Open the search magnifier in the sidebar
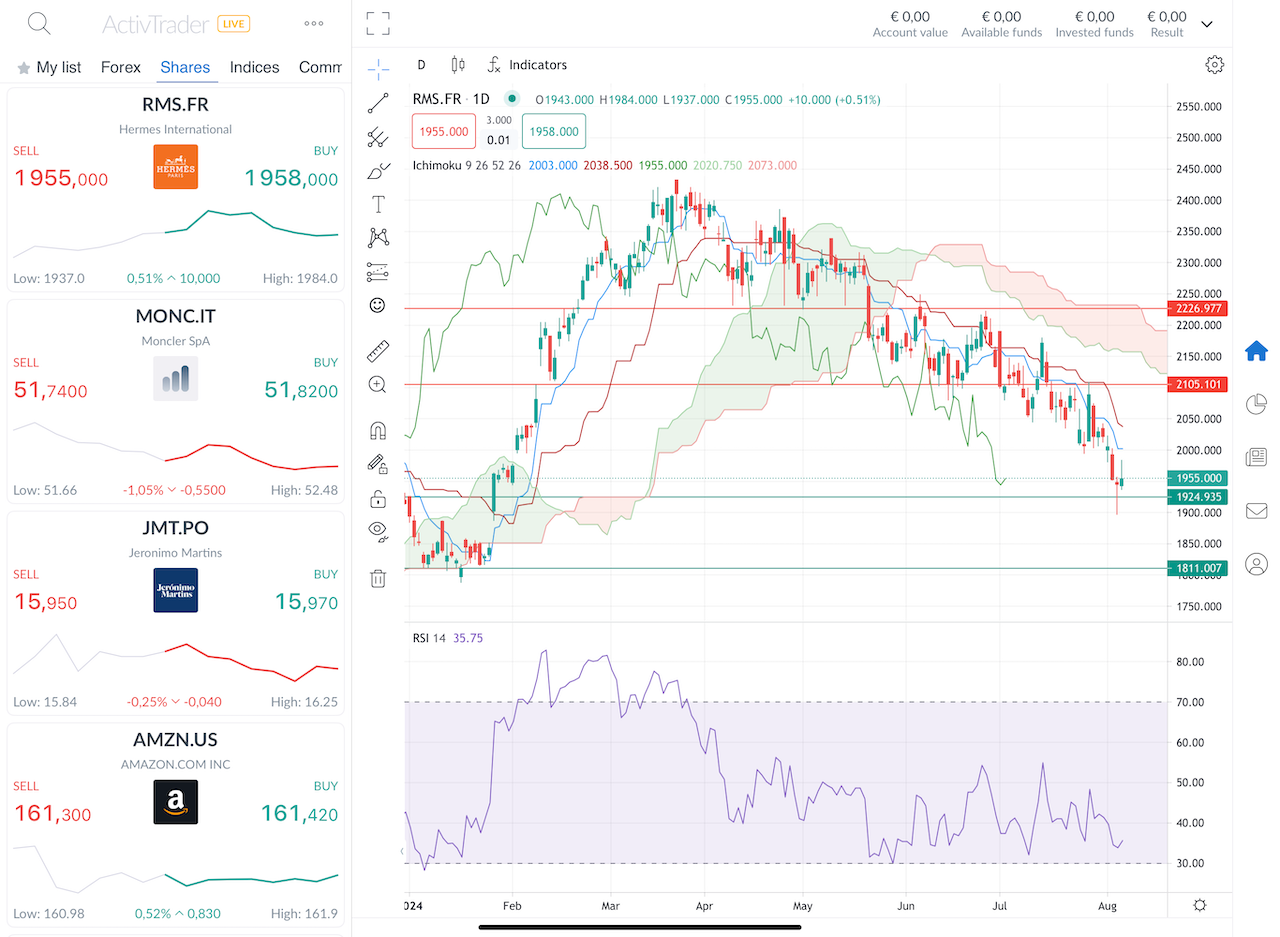This screenshot has width=1280, height=937. point(38,23)
